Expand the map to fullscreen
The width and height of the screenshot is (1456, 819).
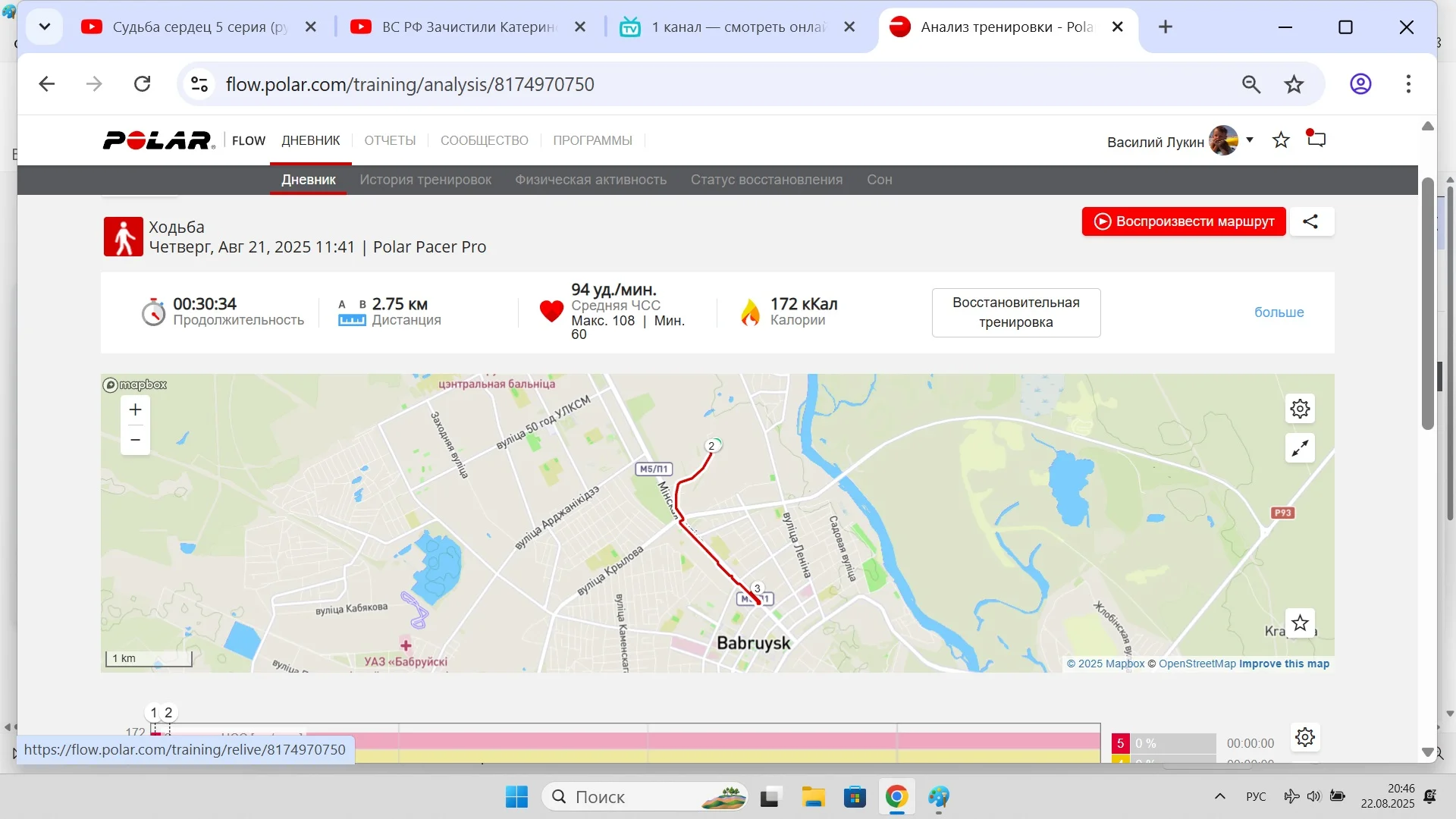1300,448
